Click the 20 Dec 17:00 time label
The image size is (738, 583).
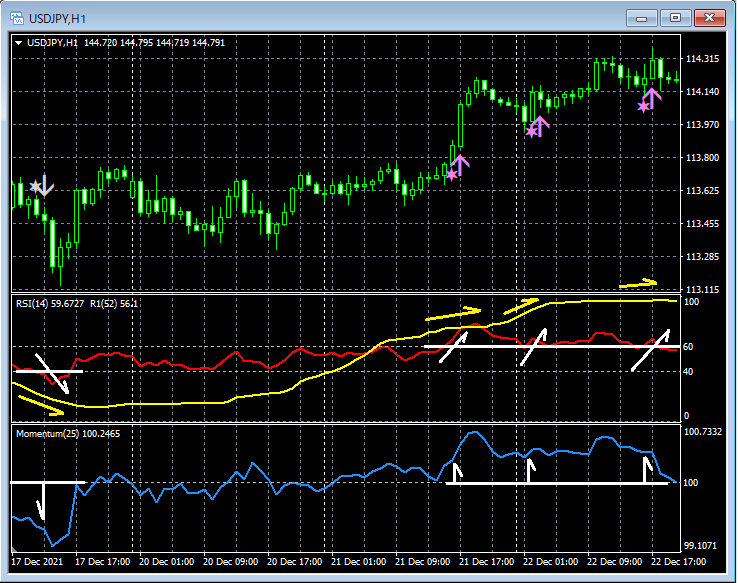tap(295, 562)
